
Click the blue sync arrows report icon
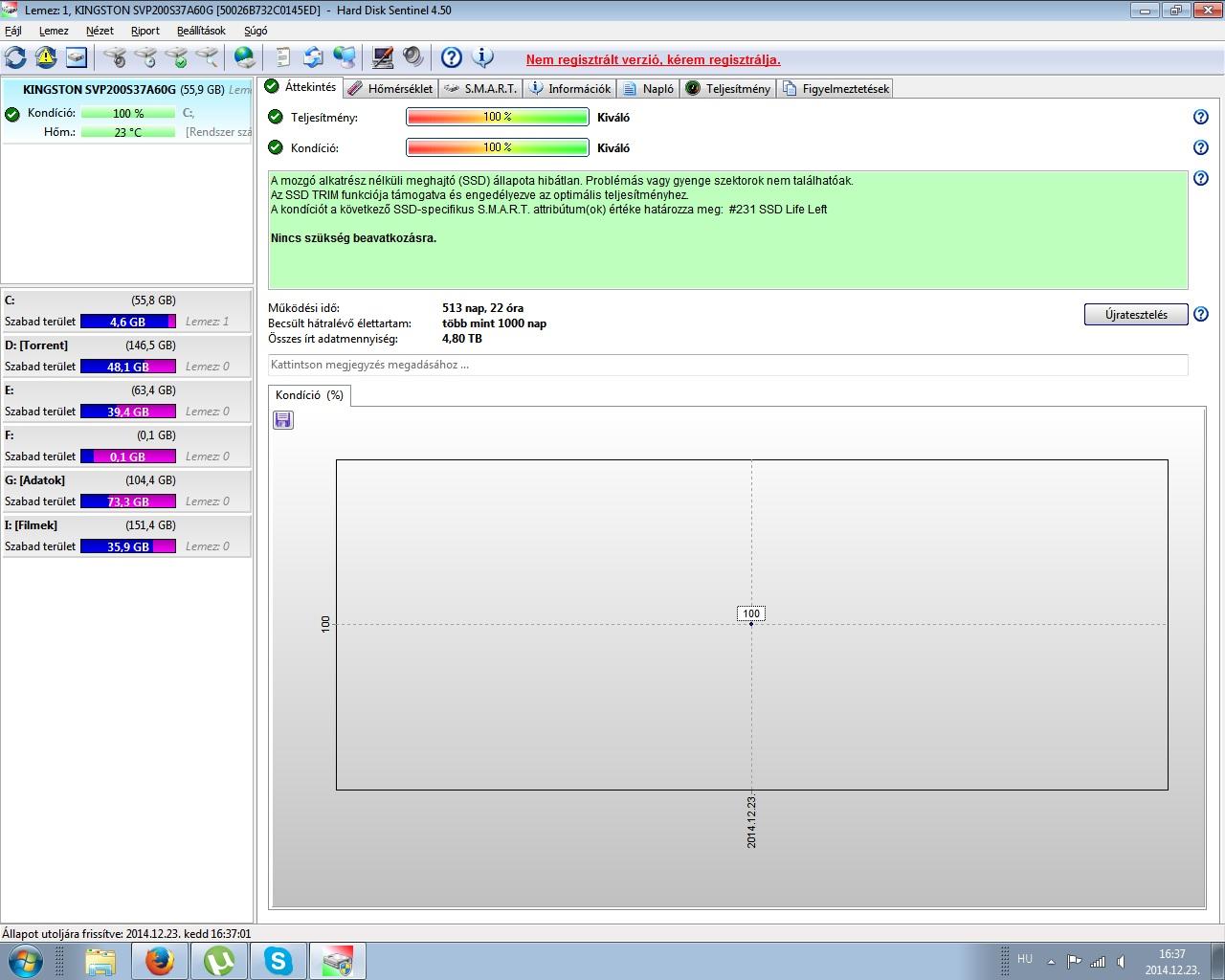tap(314, 57)
